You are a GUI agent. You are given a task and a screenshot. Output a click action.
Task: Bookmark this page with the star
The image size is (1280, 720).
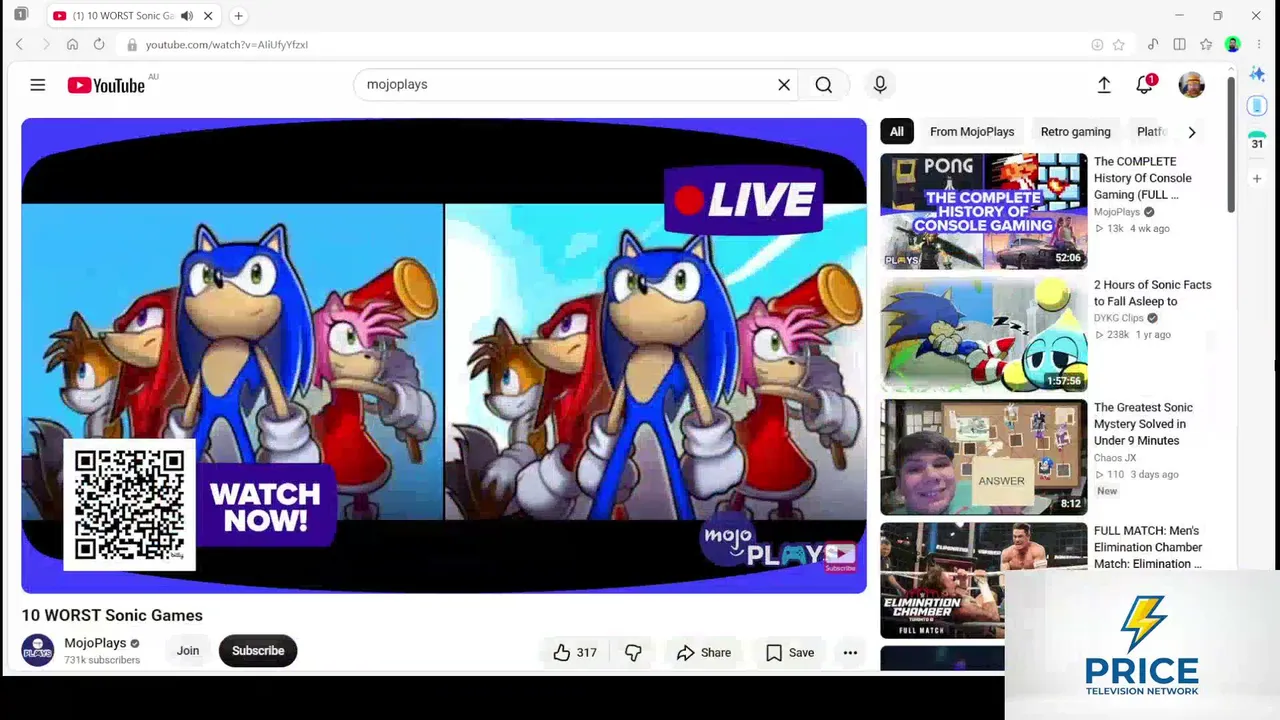click(x=1119, y=45)
